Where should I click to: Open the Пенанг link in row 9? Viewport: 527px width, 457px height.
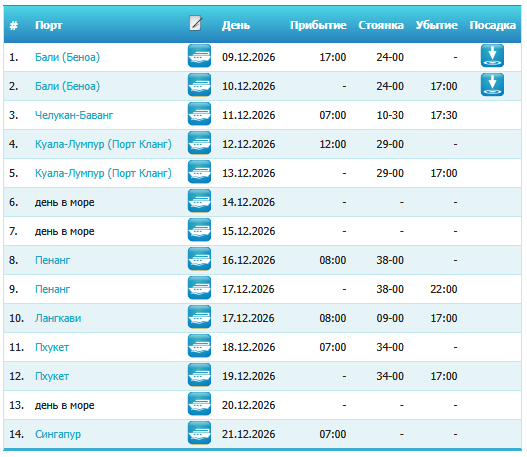pyautogui.click(x=52, y=289)
